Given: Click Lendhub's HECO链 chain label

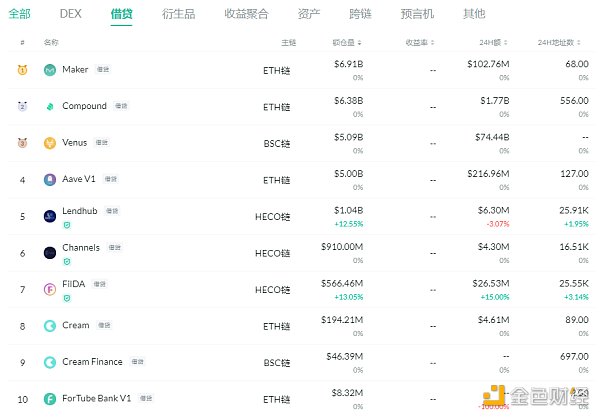Looking at the screenshot, I should tap(272, 217).
